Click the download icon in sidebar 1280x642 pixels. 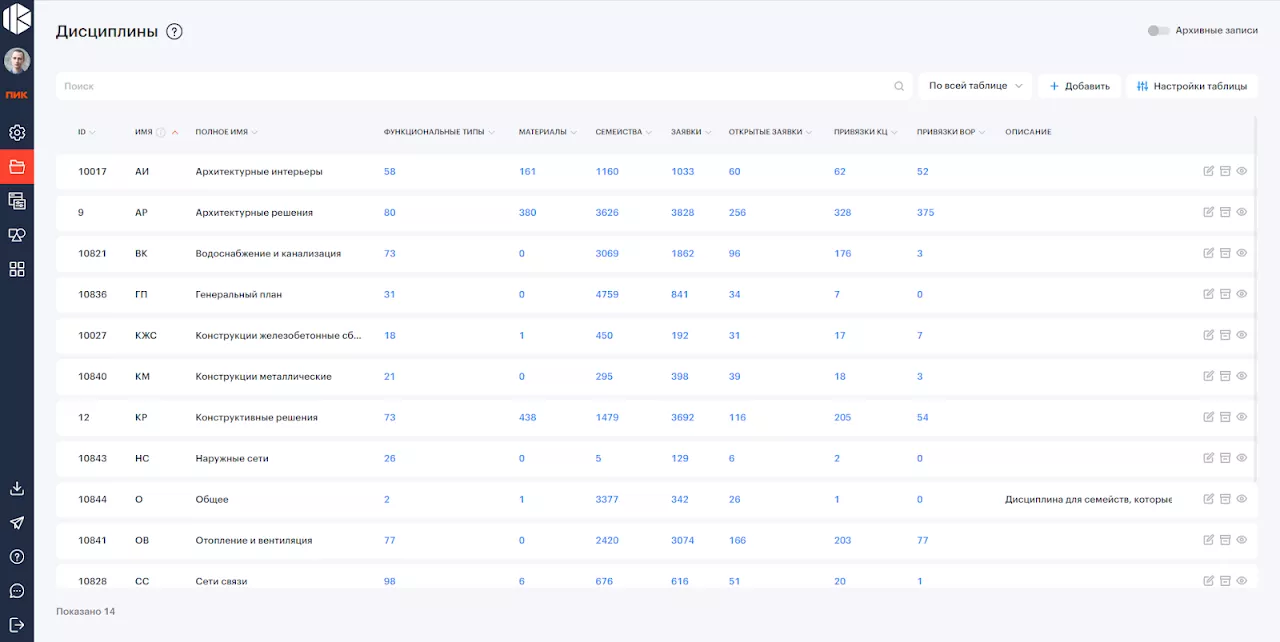coord(17,489)
